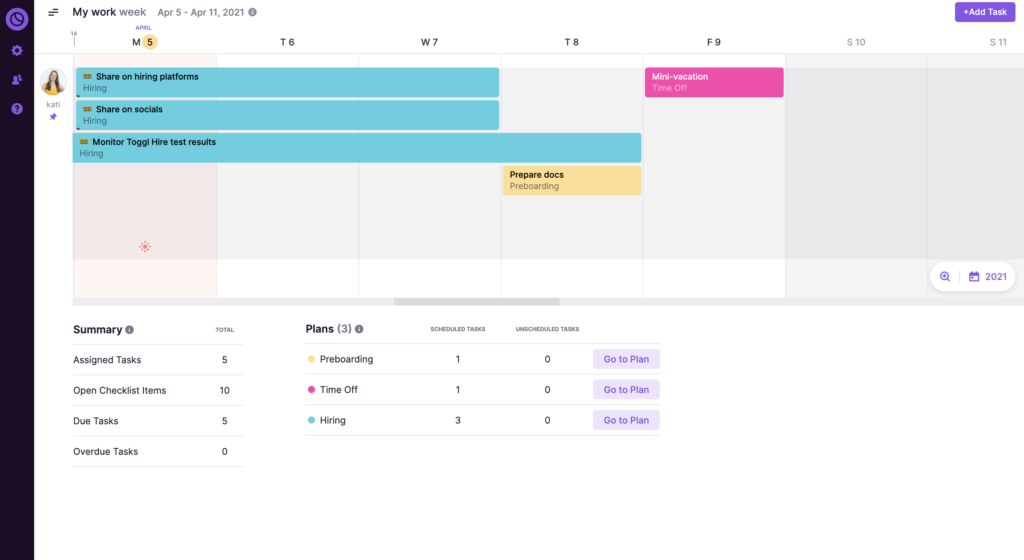
Task: Click the pink Mini-vacation task block
Action: (713, 82)
